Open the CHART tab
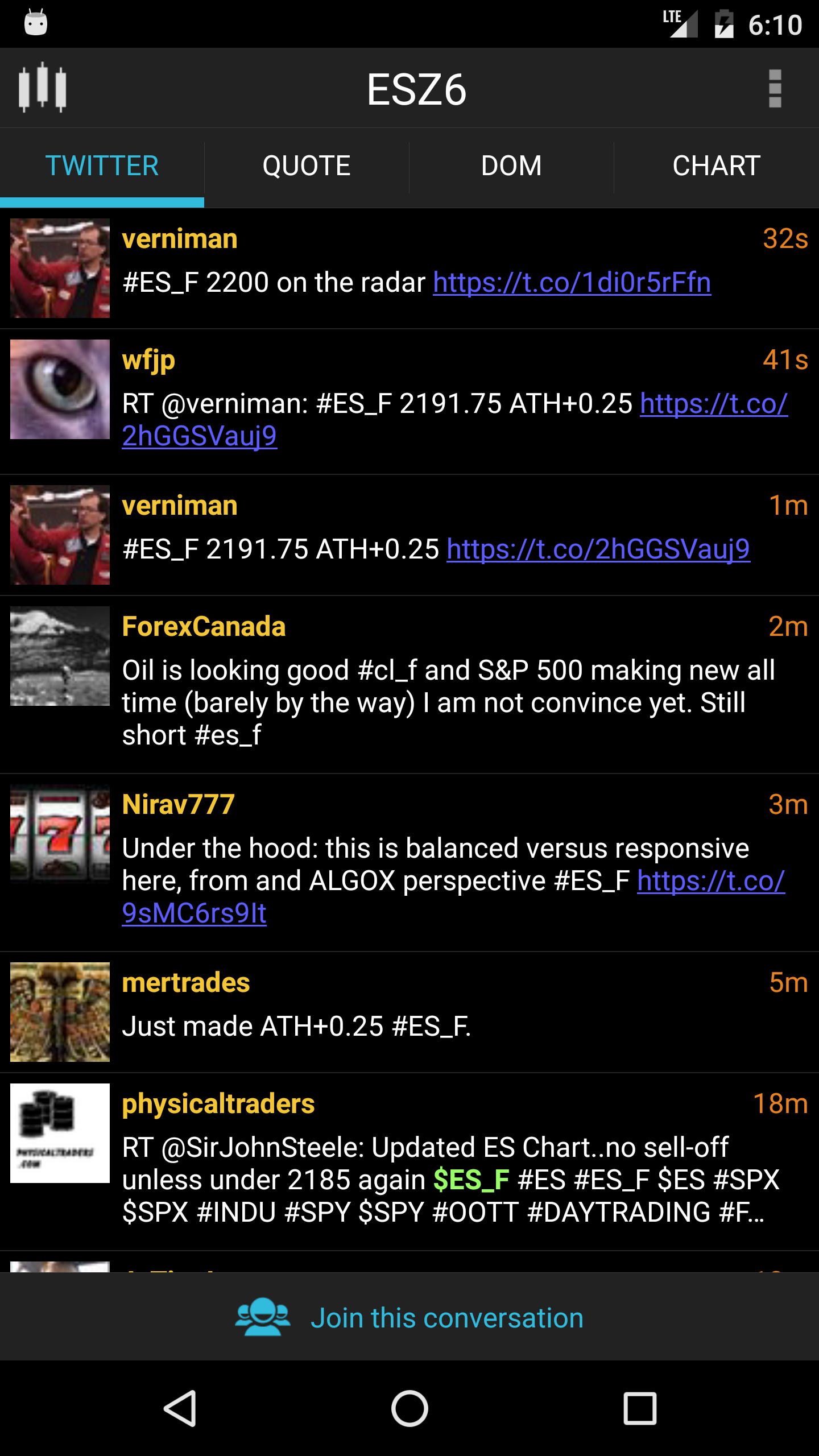The height and width of the screenshot is (1456, 819). click(x=717, y=166)
